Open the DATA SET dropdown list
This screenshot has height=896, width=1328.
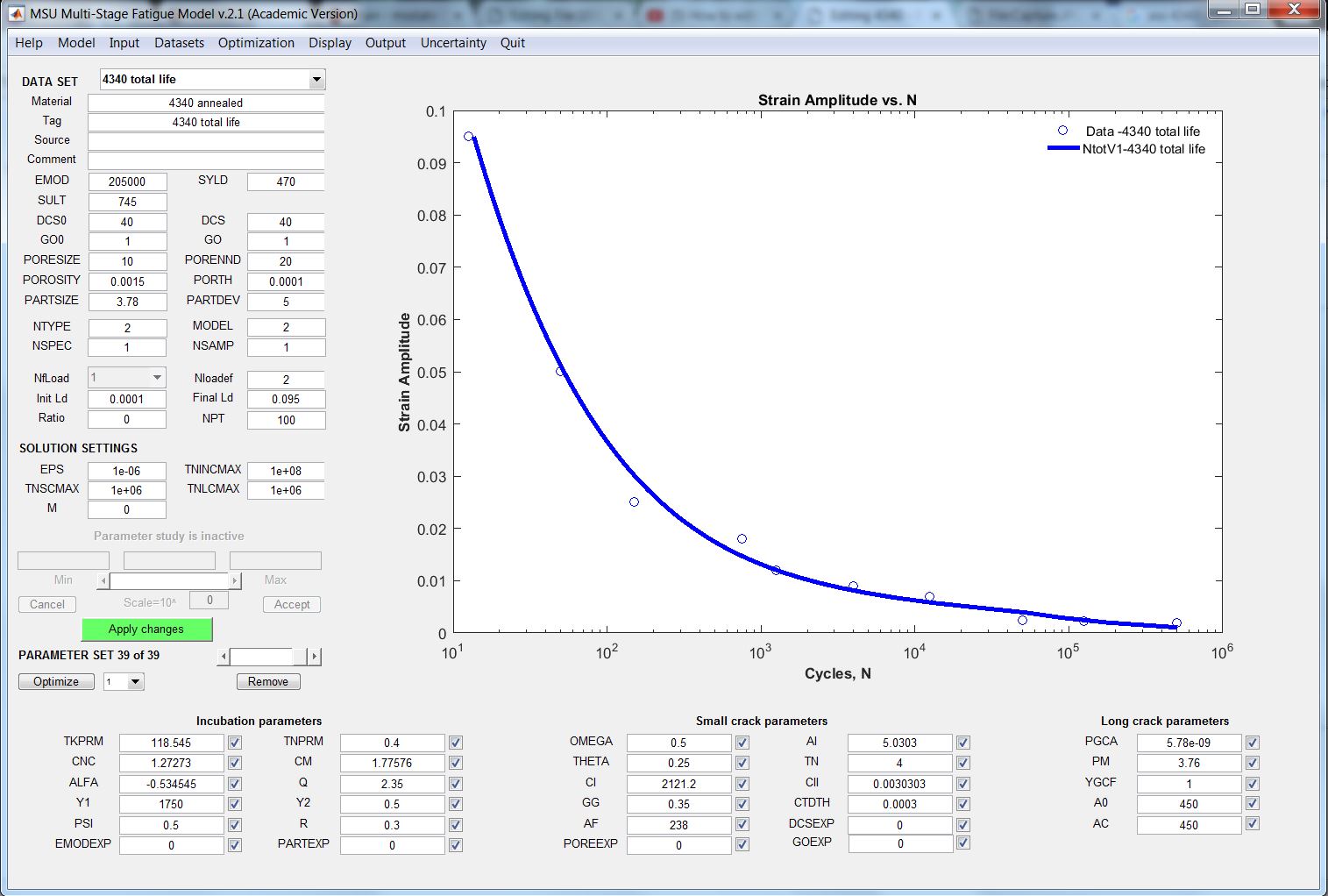(x=316, y=80)
